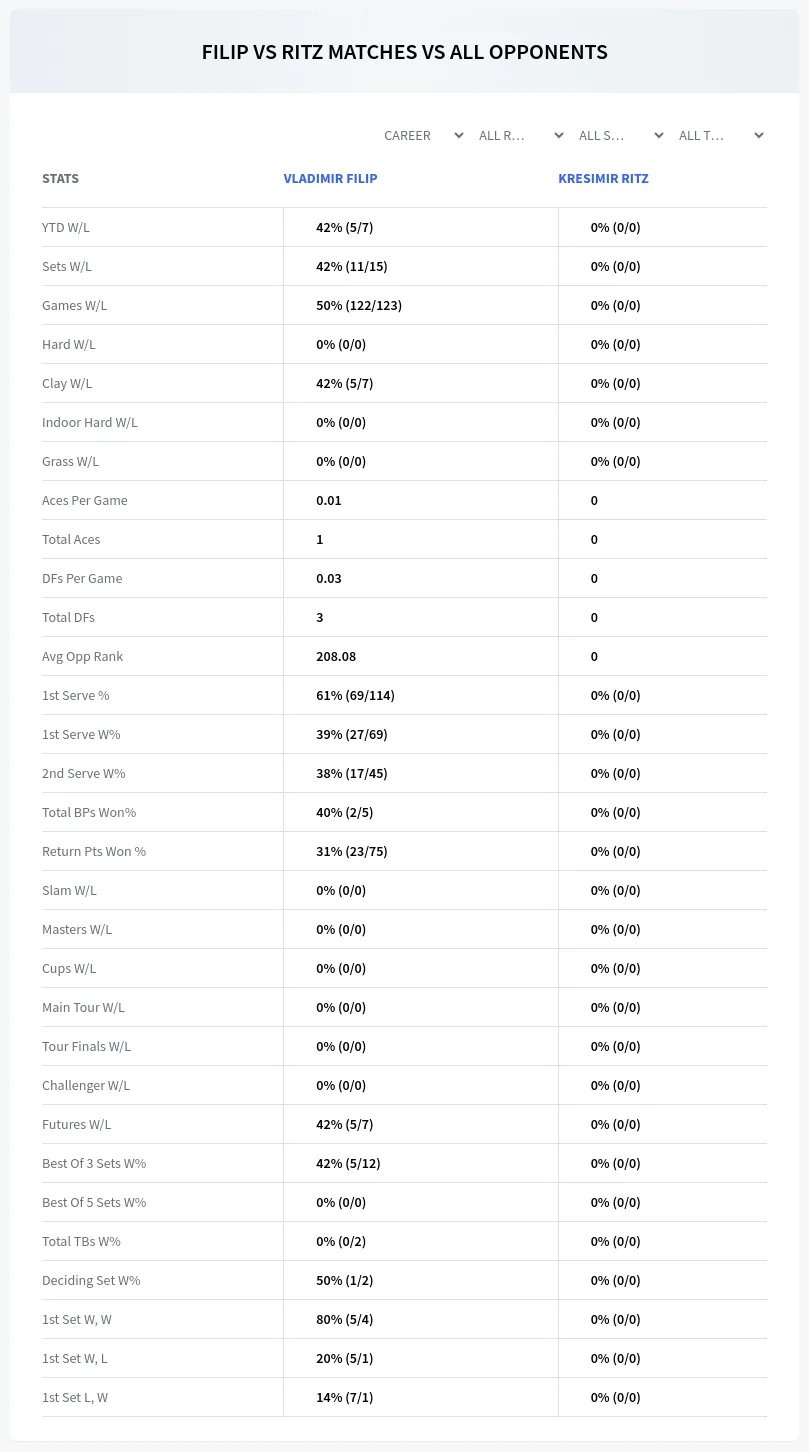Image resolution: width=809 pixels, height=1452 pixels.
Task: Click the STATS column header
Action: pos(60,178)
